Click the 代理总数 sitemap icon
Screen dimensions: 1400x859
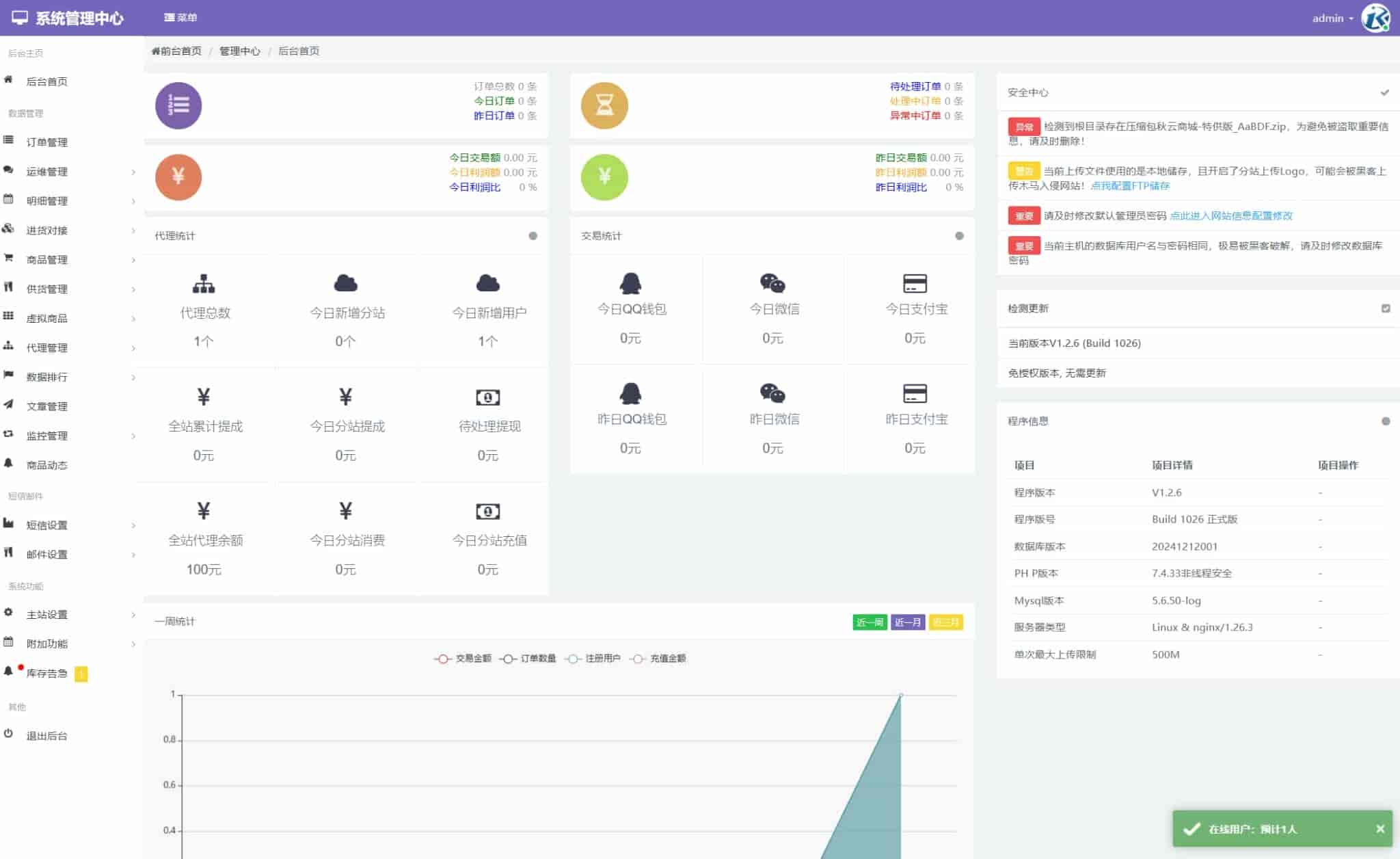click(x=204, y=283)
